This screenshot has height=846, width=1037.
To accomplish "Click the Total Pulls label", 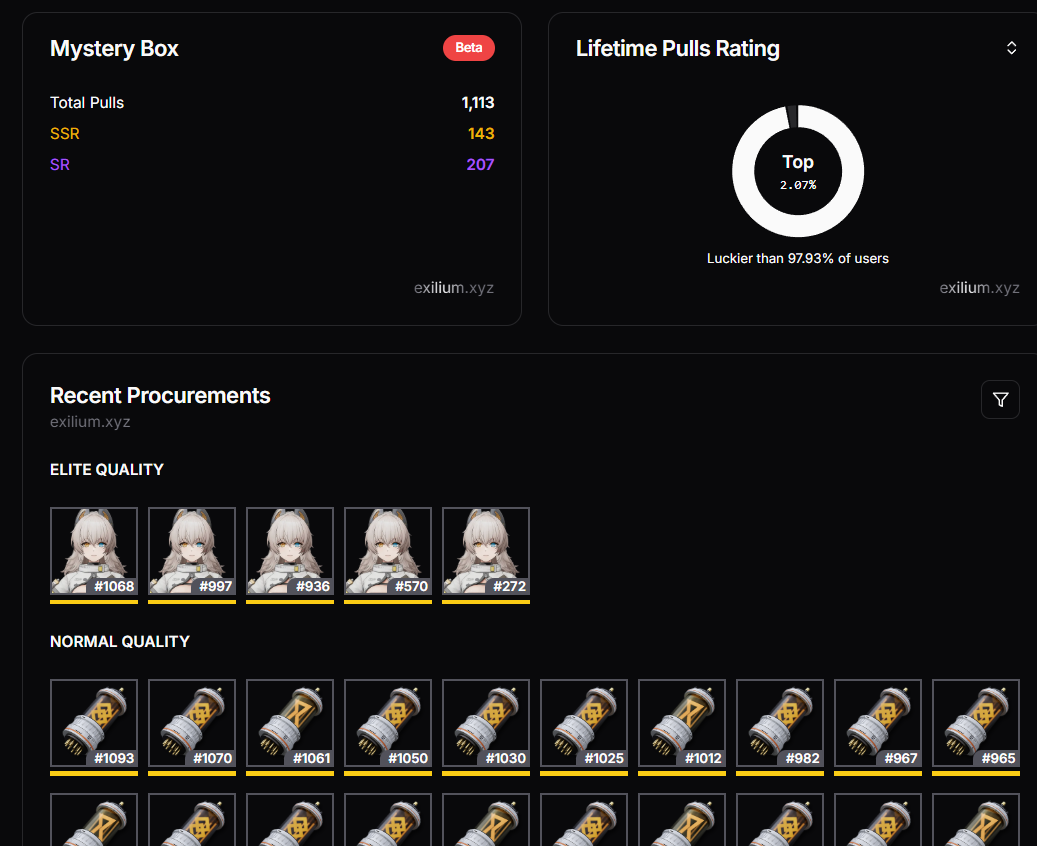I will (x=87, y=103).
